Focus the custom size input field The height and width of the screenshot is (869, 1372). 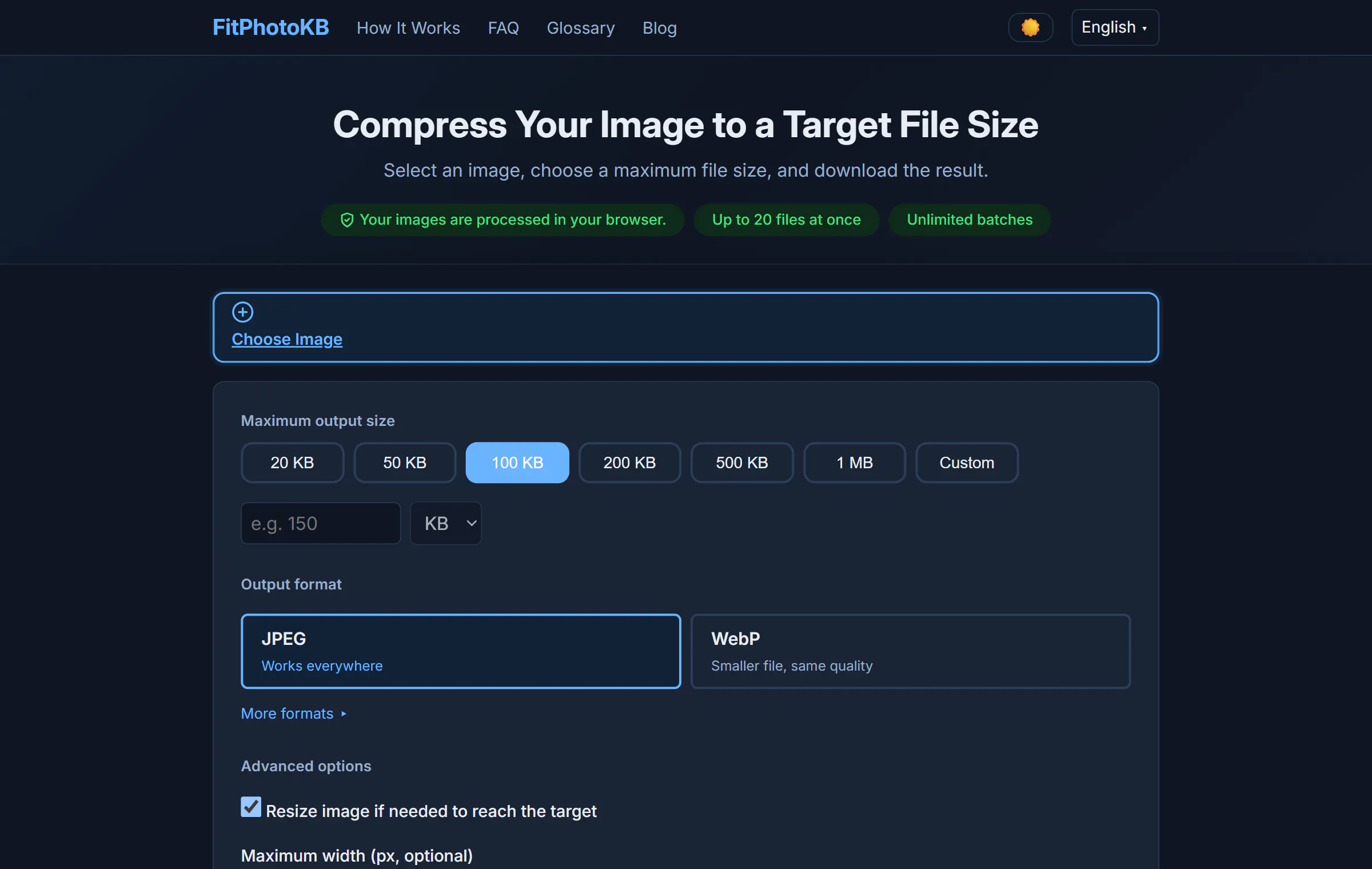(x=321, y=523)
